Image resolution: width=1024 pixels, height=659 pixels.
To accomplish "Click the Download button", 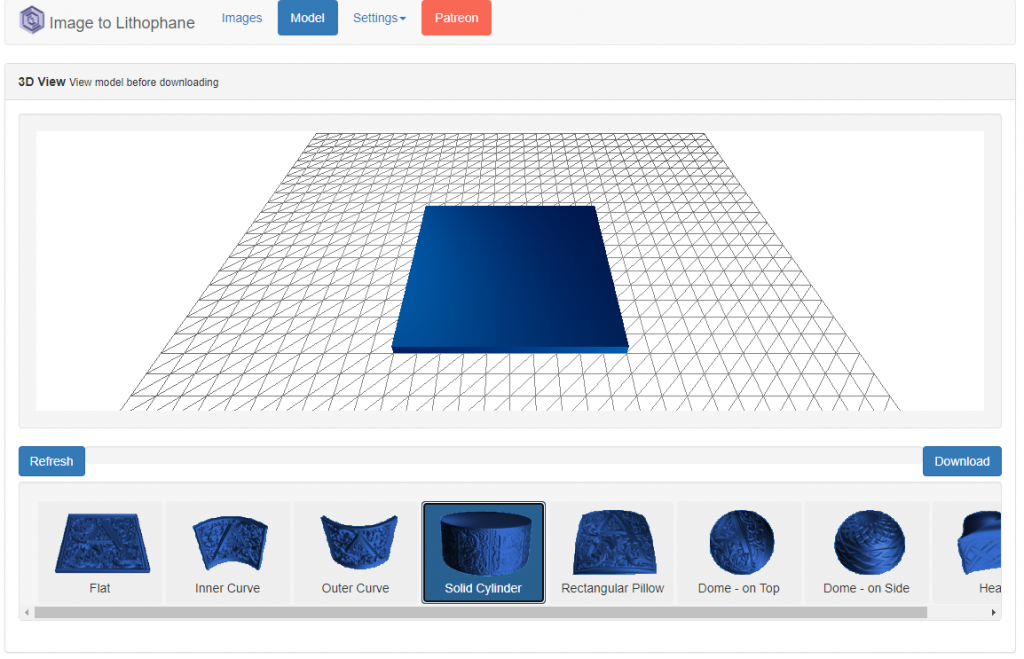I will [x=961, y=461].
